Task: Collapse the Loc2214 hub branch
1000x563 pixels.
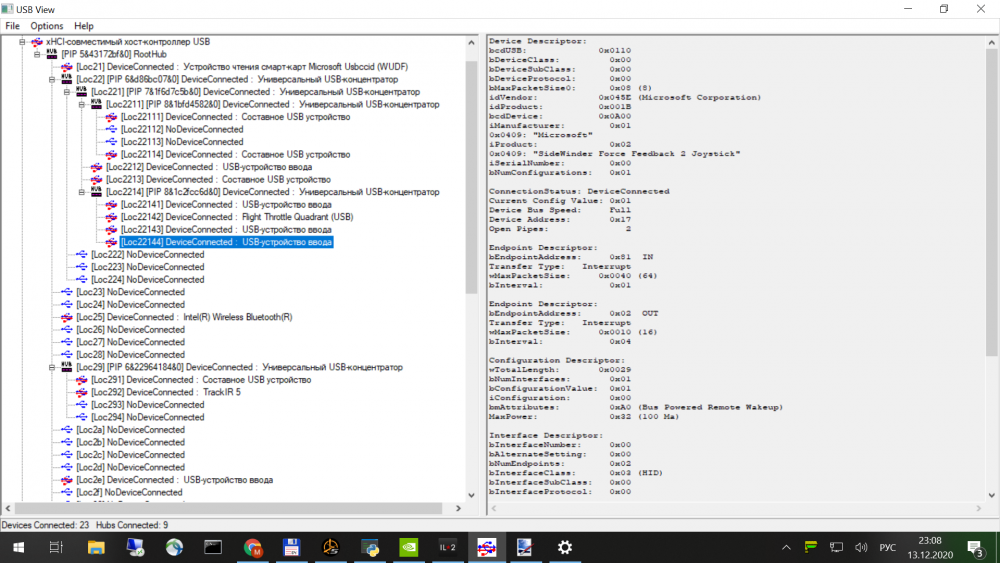Action: 82,192
